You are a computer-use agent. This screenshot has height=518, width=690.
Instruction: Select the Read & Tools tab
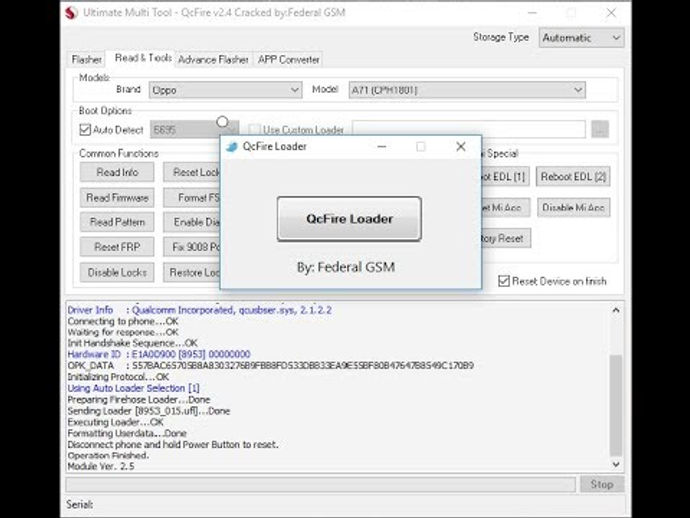point(143,58)
